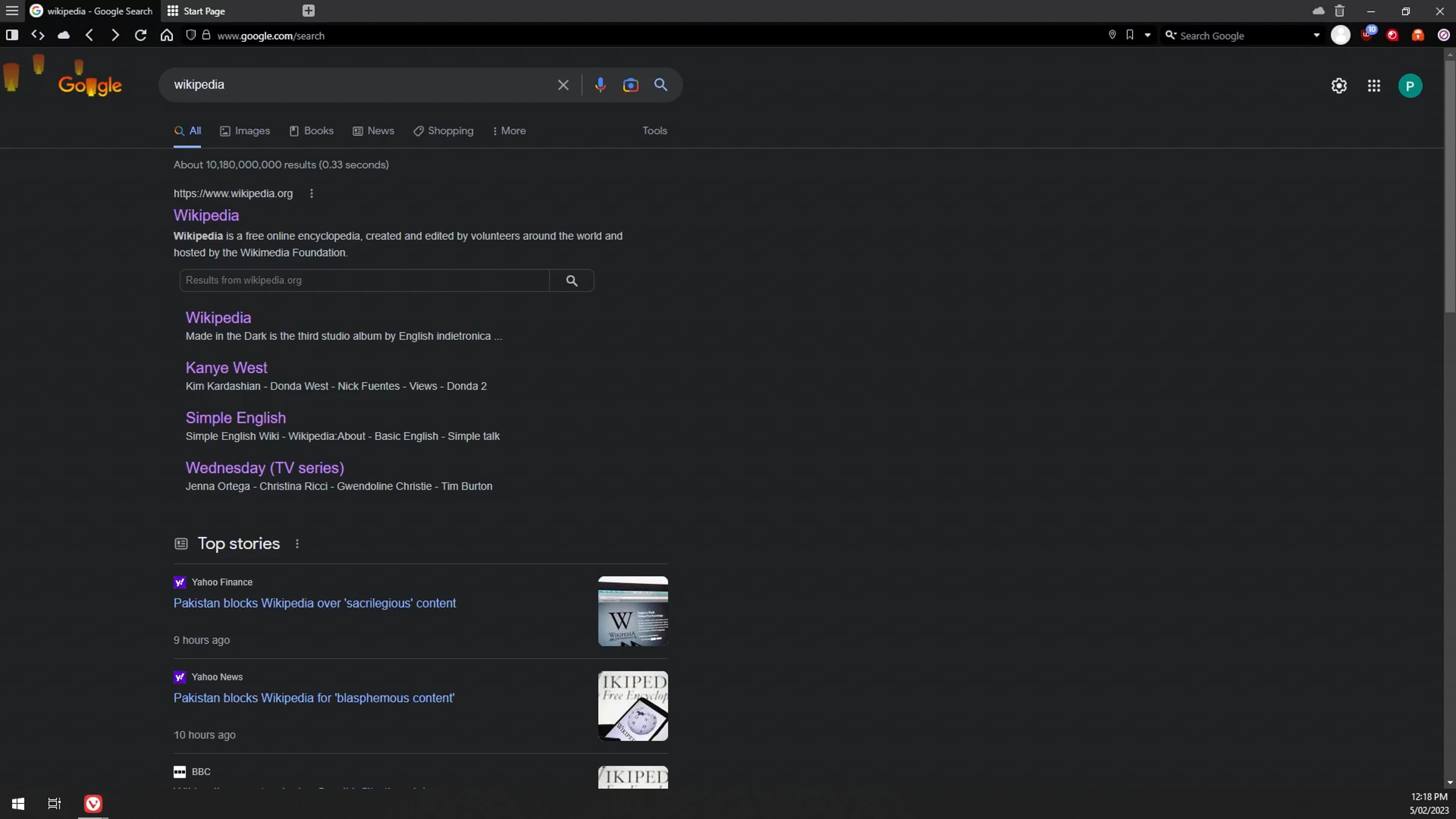Select the All results tab
The width and height of the screenshot is (1456, 819).
[187, 131]
